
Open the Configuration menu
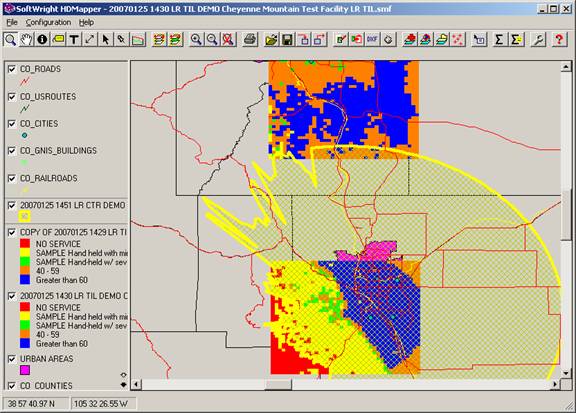click(x=48, y=22)
